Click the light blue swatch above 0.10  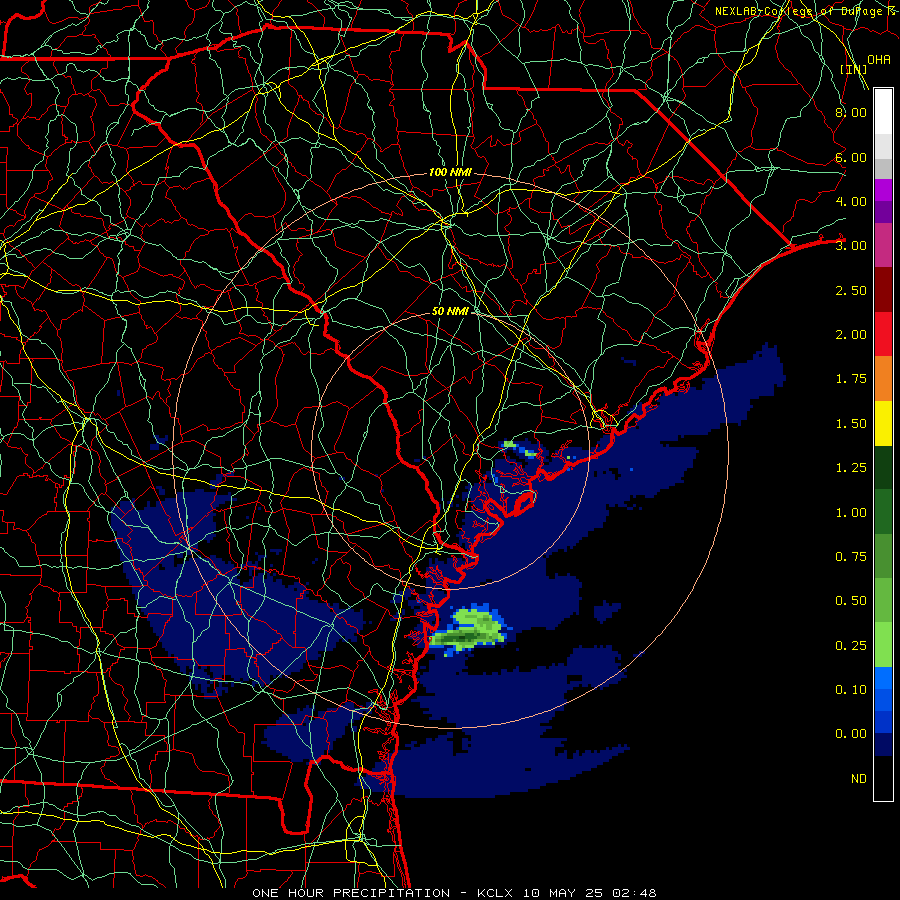pos(883,678)
